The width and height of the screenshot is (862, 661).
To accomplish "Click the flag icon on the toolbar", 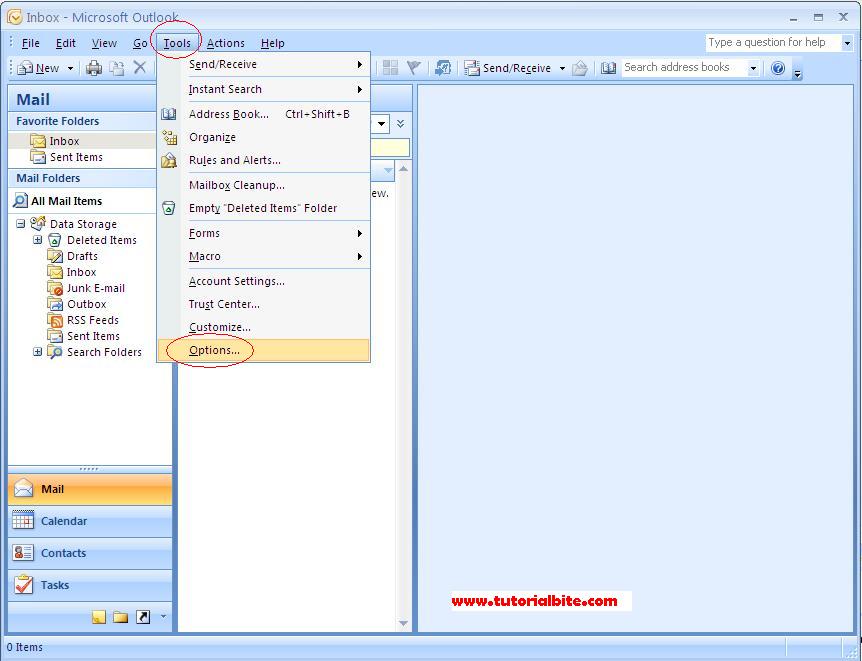I will [413, 68].
